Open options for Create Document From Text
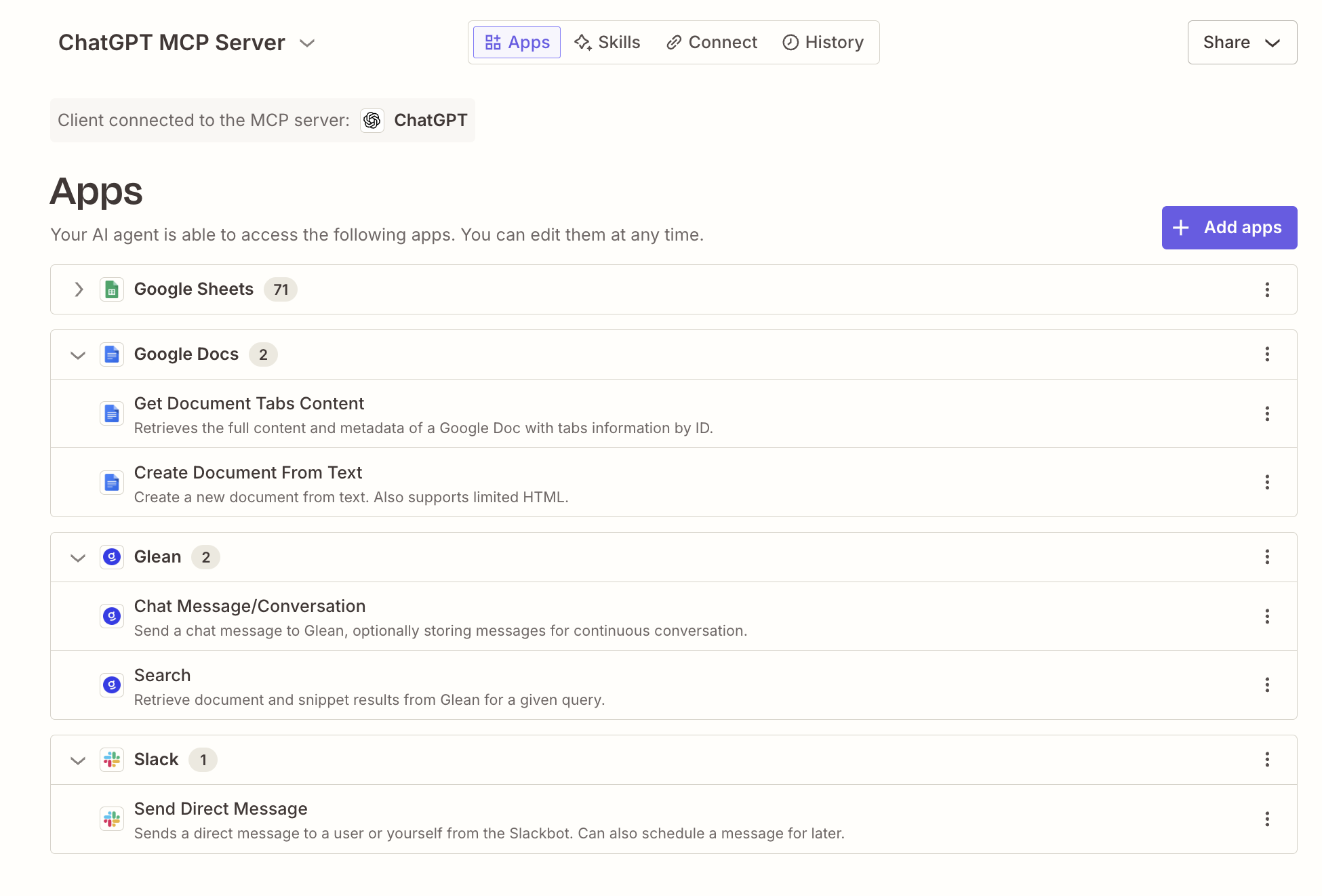Image resolution: width=1322 pixels, height=896 pixels. pyautogui.click(x=1266, y=483)
